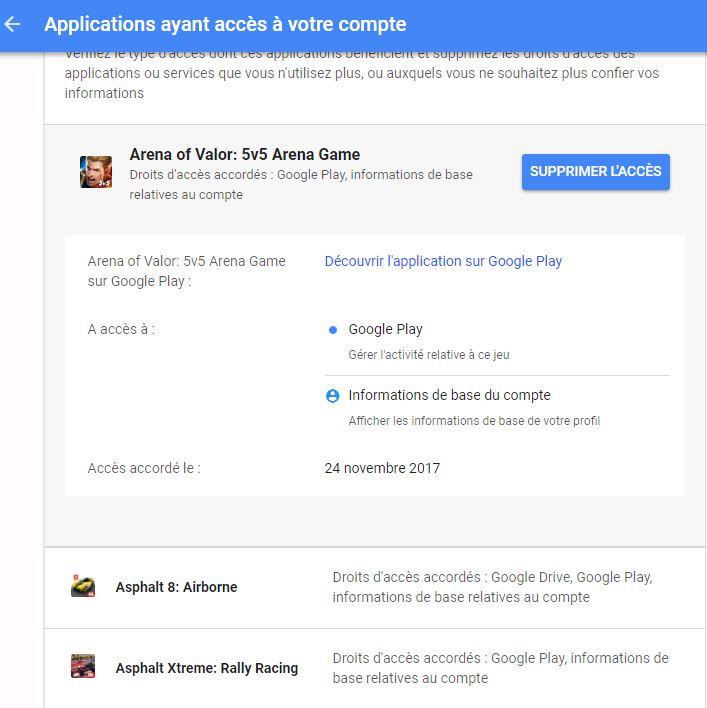Click the Gérer l'activité relative à ce jeu text
Image resolution: width=707 pixels, height=708 pixels.
tap(429, 354)
